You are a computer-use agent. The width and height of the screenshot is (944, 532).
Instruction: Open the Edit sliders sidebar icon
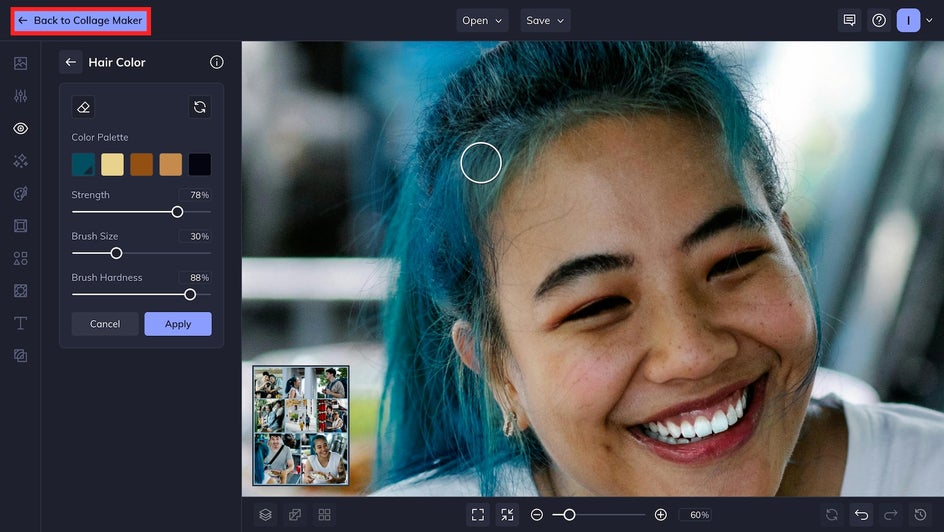coord(20,96)
